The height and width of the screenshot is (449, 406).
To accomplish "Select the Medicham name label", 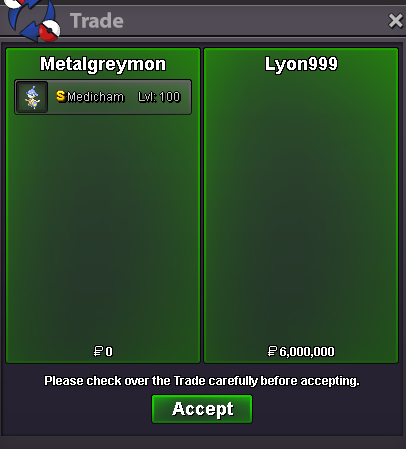I will (96, 97).
